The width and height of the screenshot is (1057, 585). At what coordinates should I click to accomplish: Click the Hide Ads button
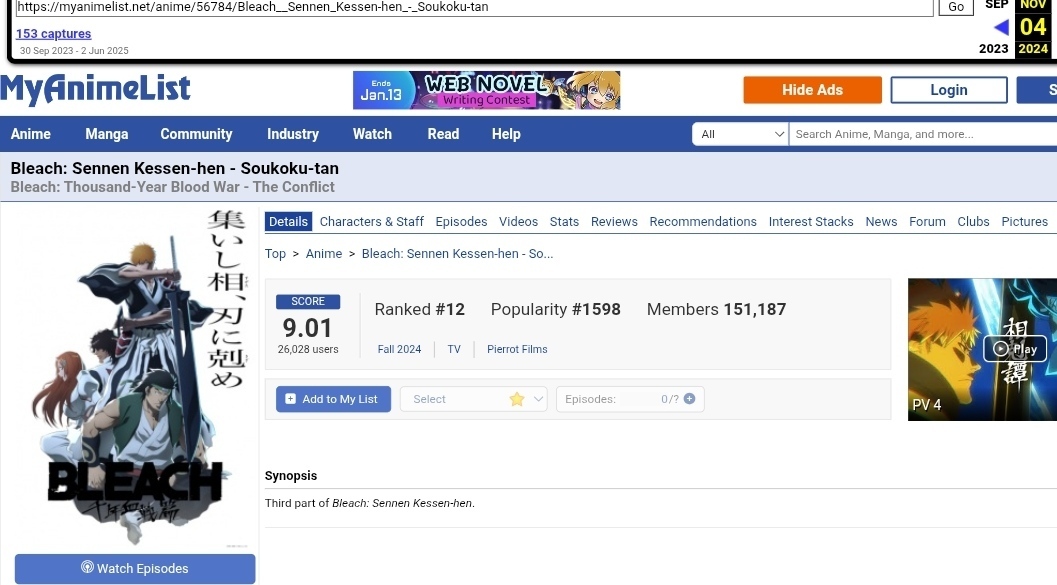click(812, 90)
